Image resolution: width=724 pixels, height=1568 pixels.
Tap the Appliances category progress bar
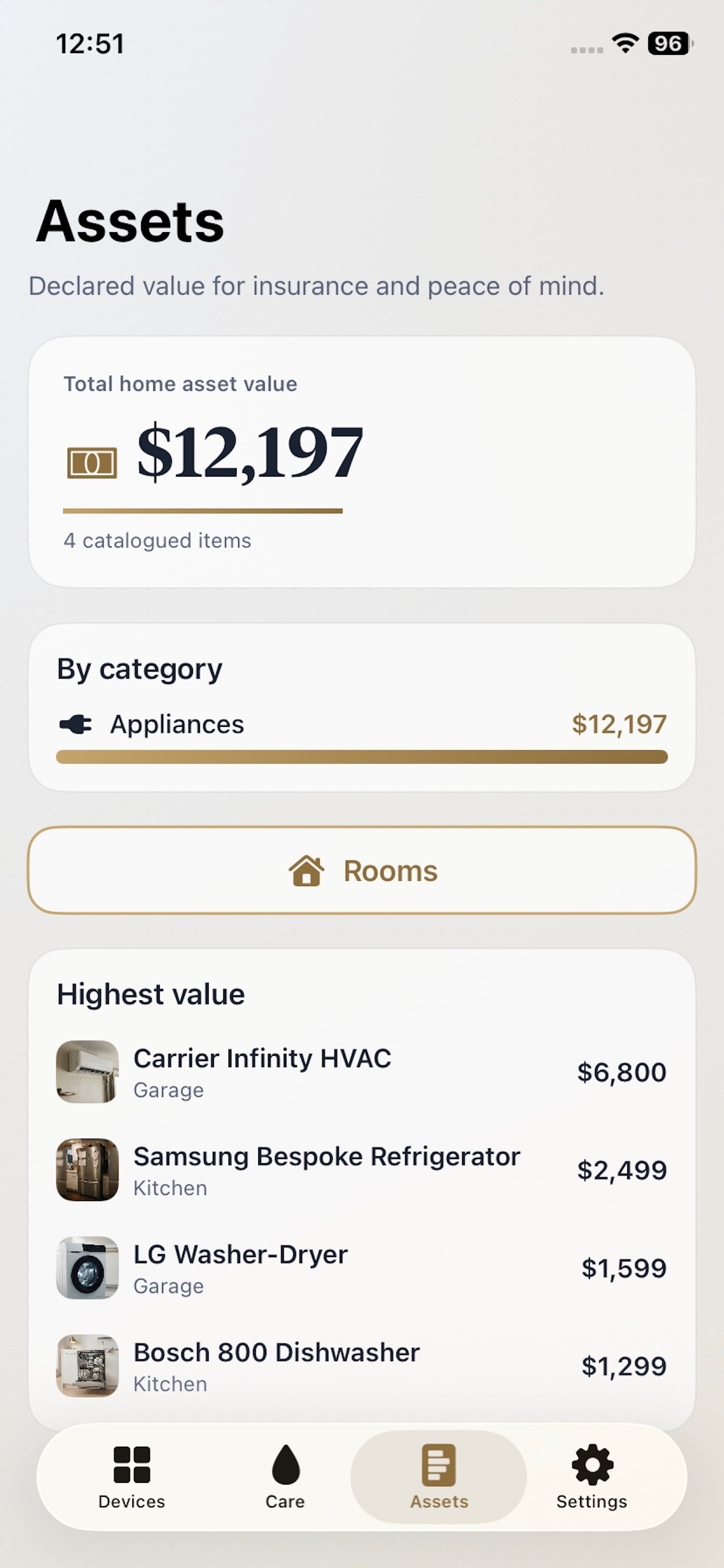[x=362, y=757]
